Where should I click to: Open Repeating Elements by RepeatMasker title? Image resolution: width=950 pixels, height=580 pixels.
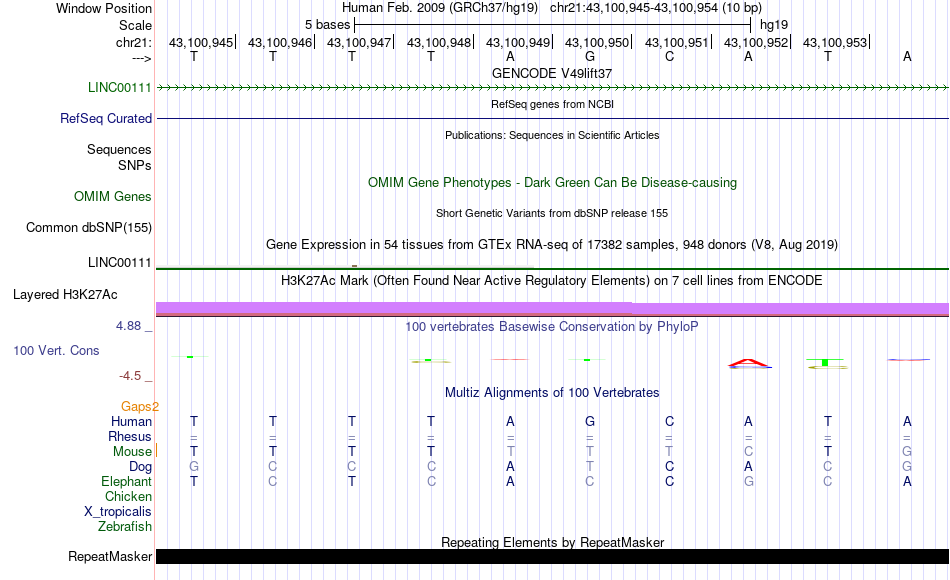(x=552, y=542)
